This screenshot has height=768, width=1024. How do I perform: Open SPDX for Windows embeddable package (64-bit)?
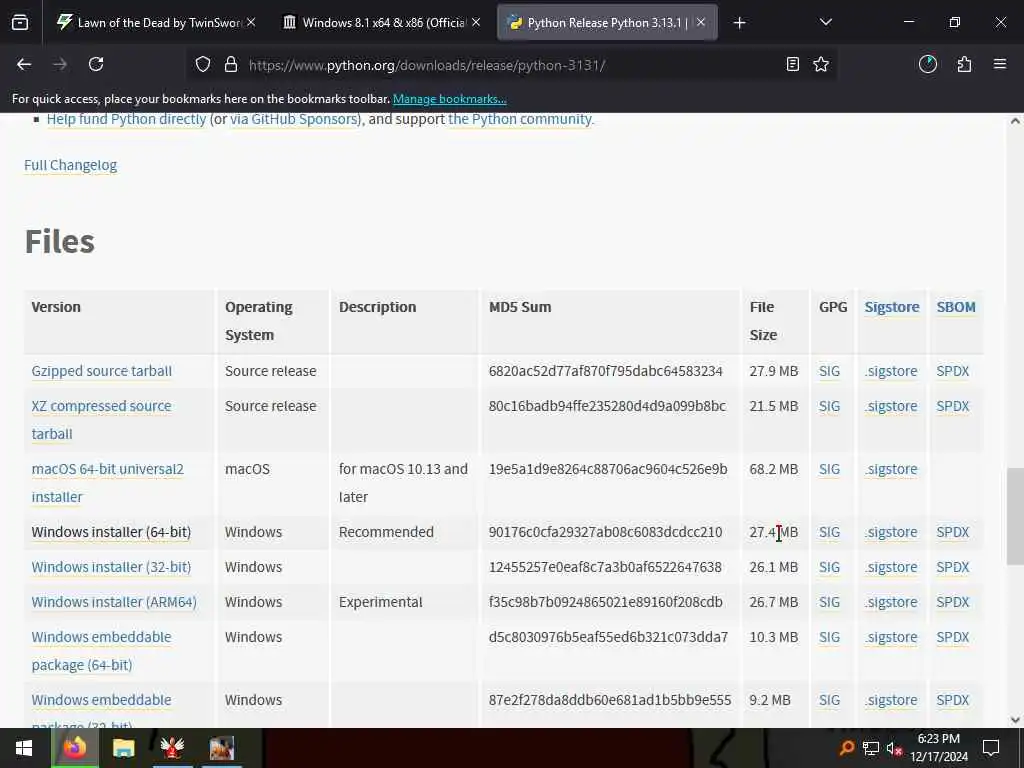click(x=953, y=637)
